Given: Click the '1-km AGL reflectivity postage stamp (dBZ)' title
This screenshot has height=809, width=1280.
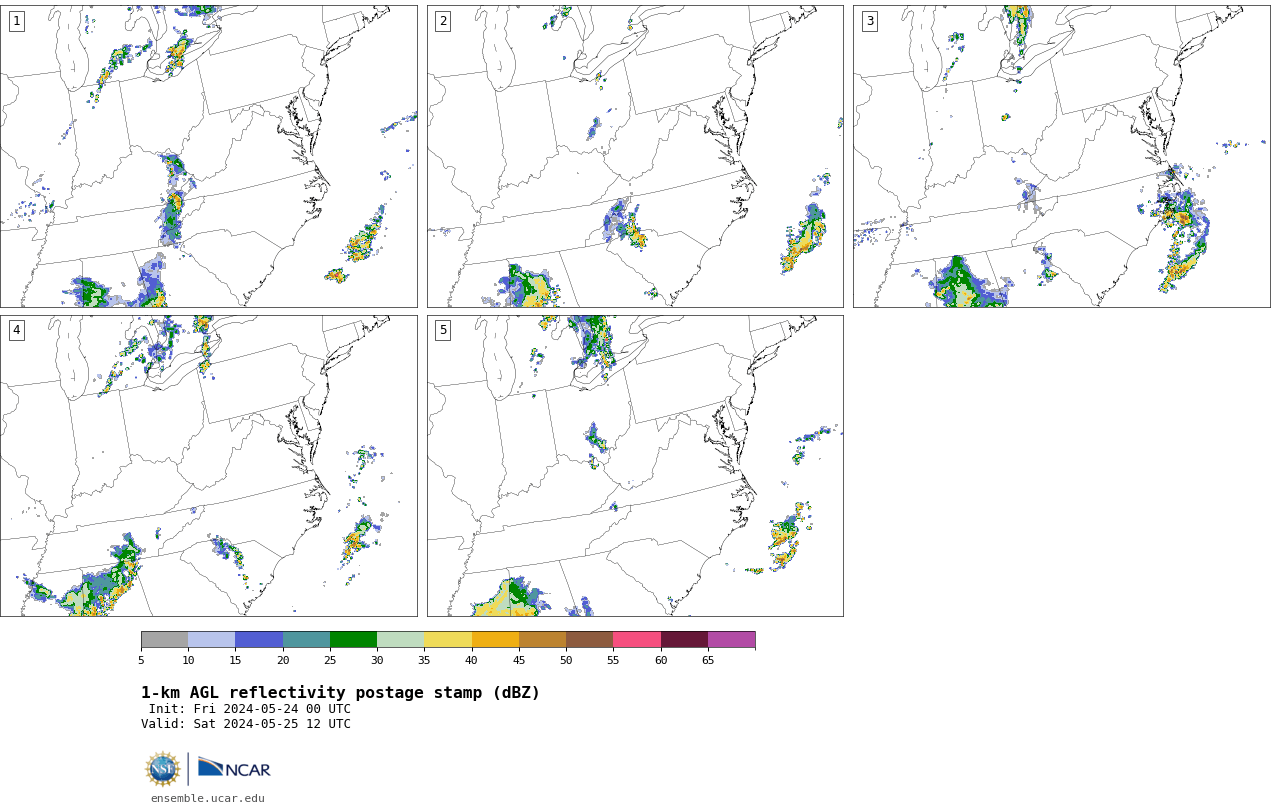Looking at the screenshot, I should [340, 692].
